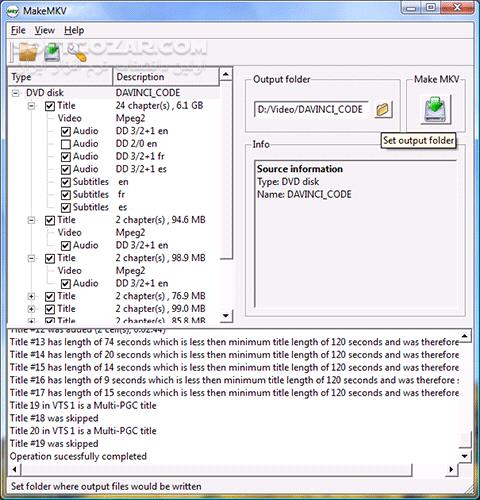480x500 pixels.
Task: Collapse the 6.1 GB Title node
Action: pos(31,106)
